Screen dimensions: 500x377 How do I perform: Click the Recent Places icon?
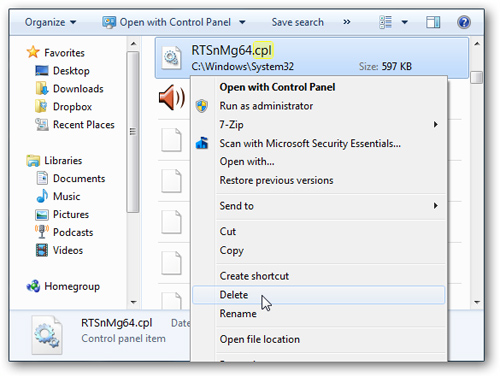point(42,124)
